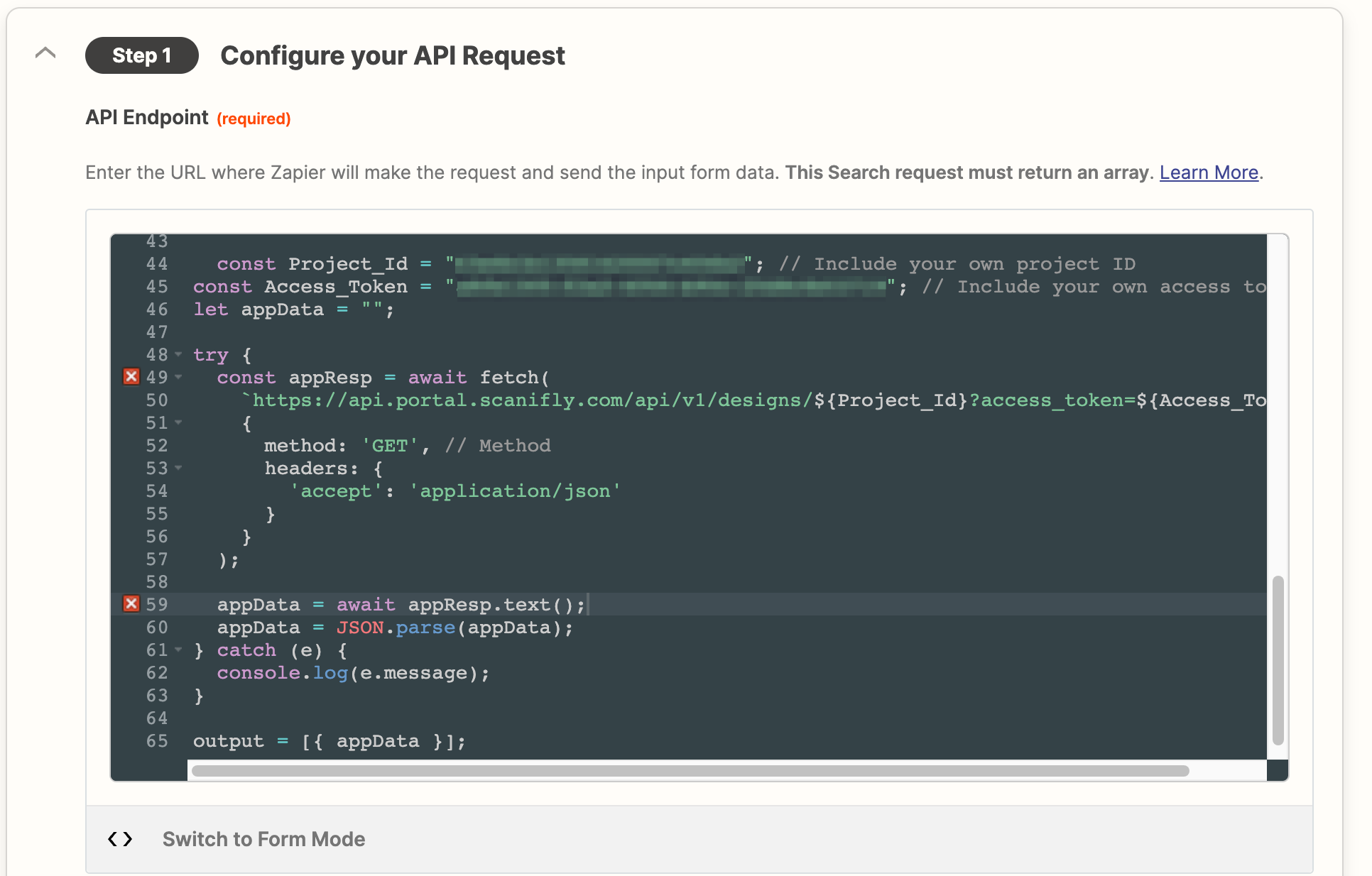Click line number 65 in gutter
Image resolution: width=1372 pixels, height=876 pixels.
click(x=157, y=741)
